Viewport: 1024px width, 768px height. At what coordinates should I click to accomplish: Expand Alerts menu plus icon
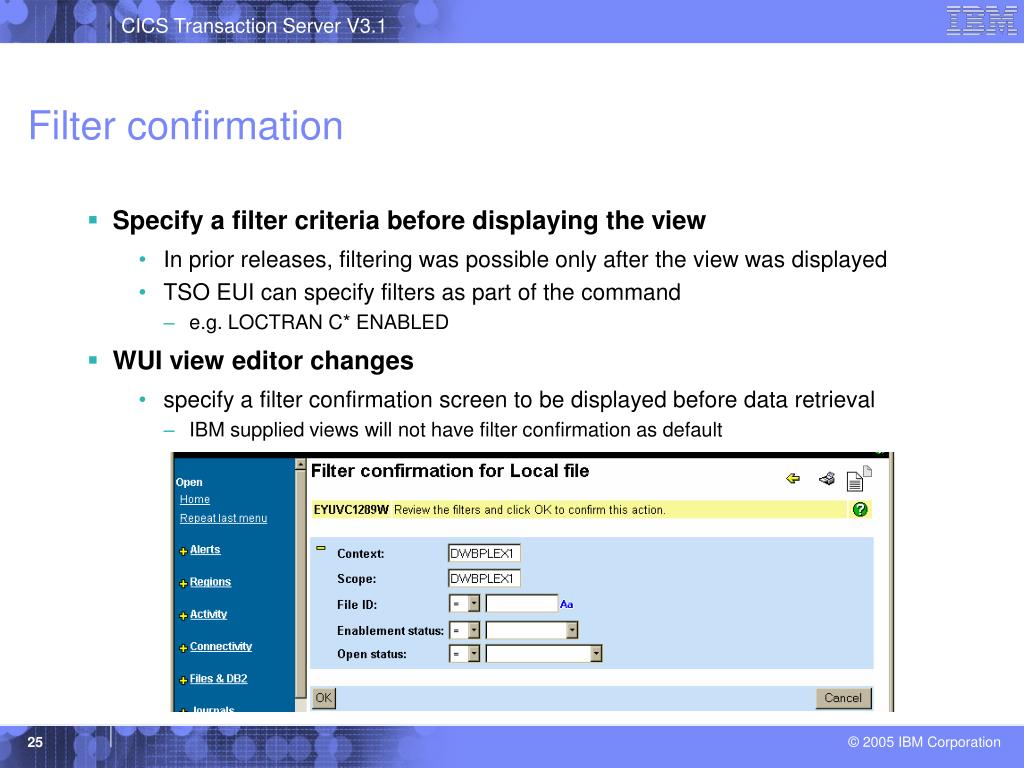(x=183, y=551)
